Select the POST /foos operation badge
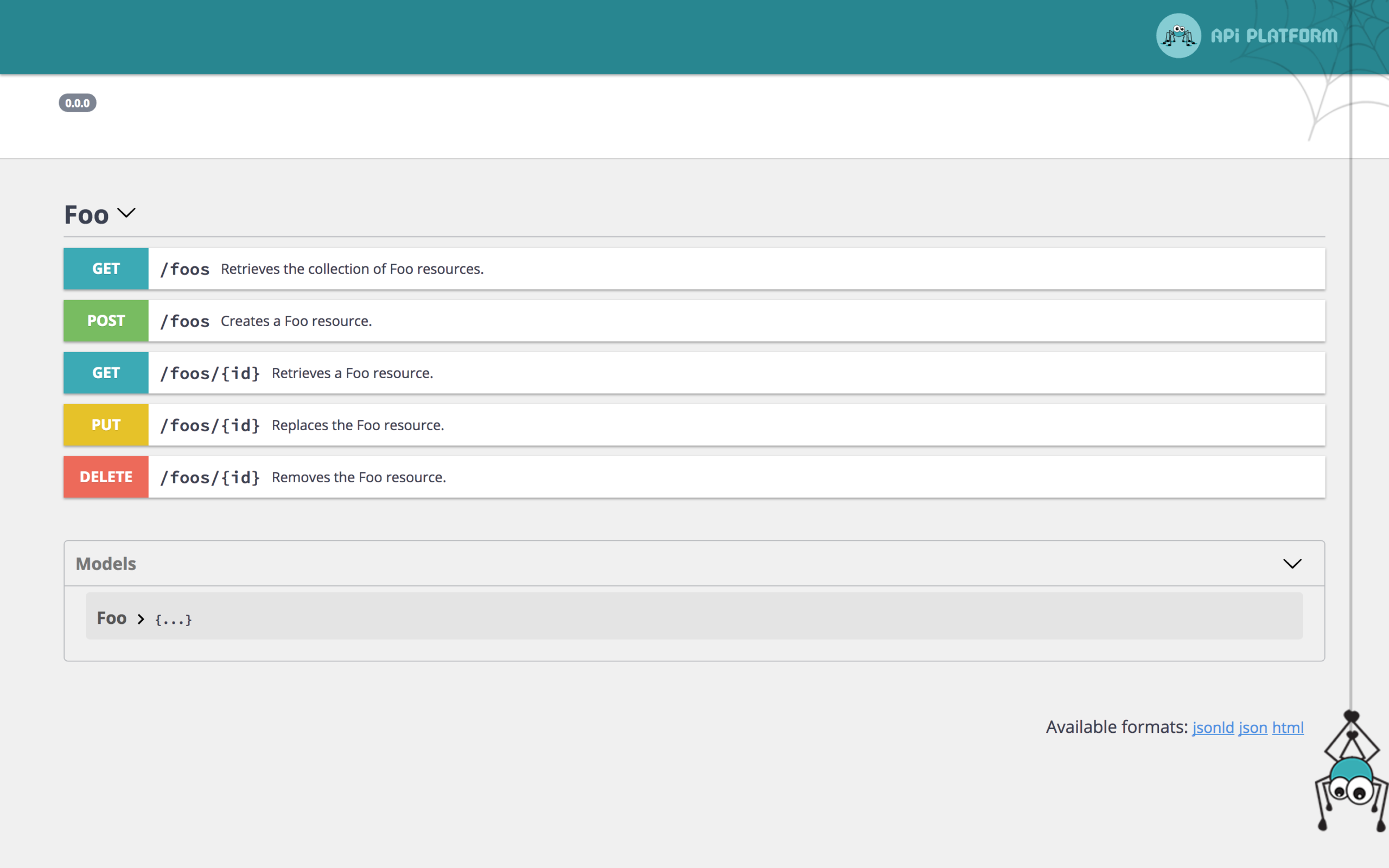The image size is (1389, 868). click(x=106, y=320)
